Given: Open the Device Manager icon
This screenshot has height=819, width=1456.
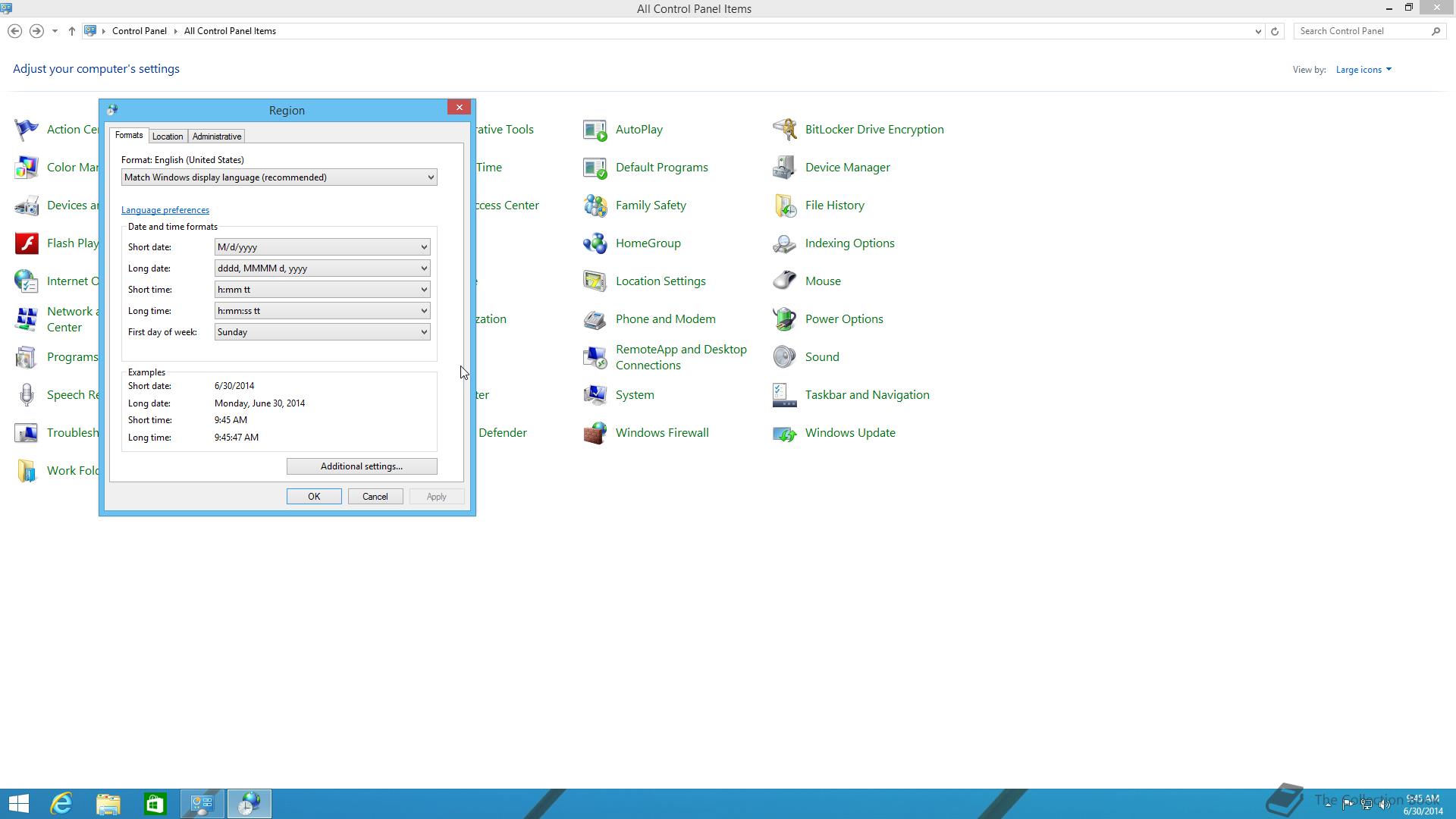Looking at the screenshot, I should 784,168.
